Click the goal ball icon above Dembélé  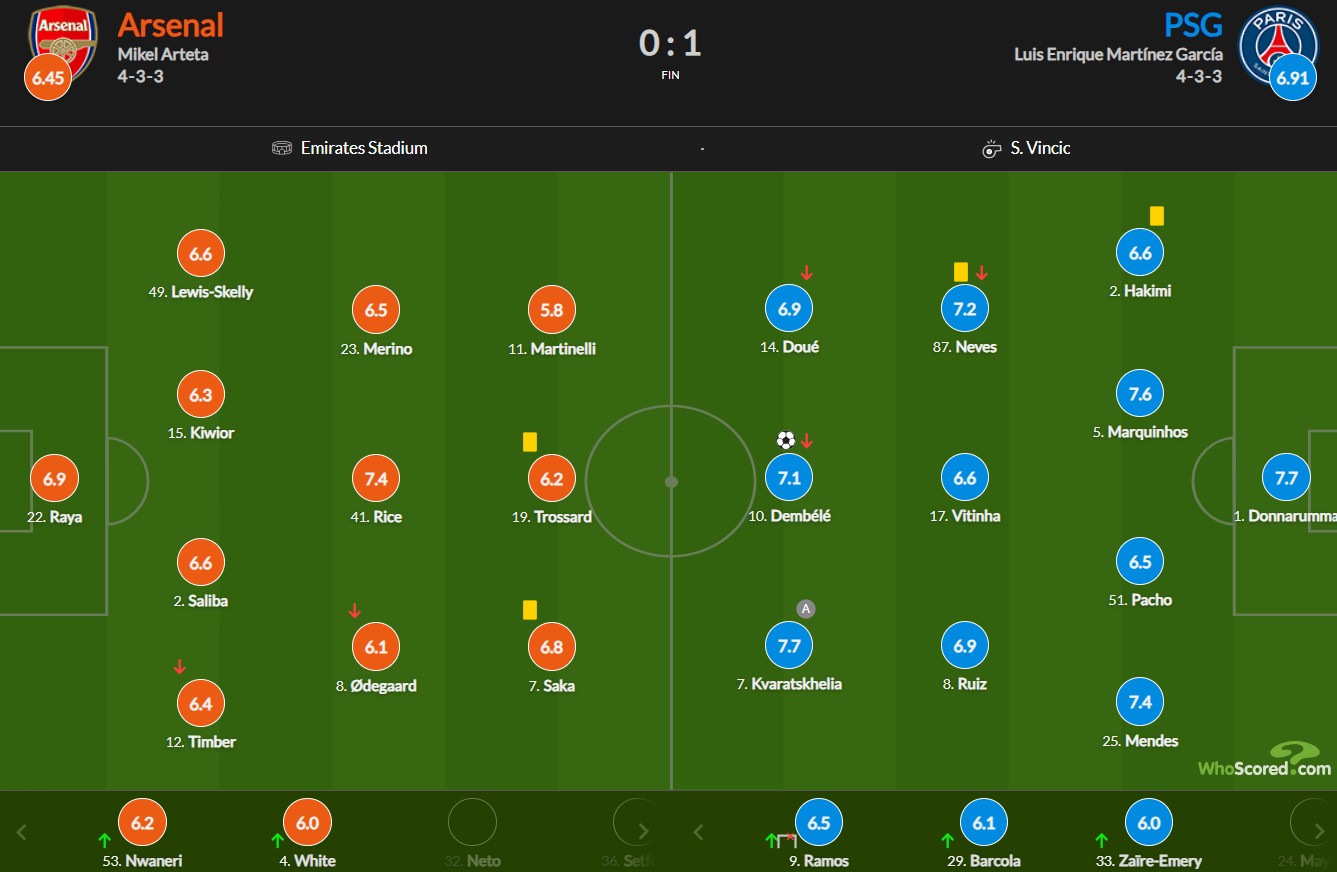(x=786, y=440)
